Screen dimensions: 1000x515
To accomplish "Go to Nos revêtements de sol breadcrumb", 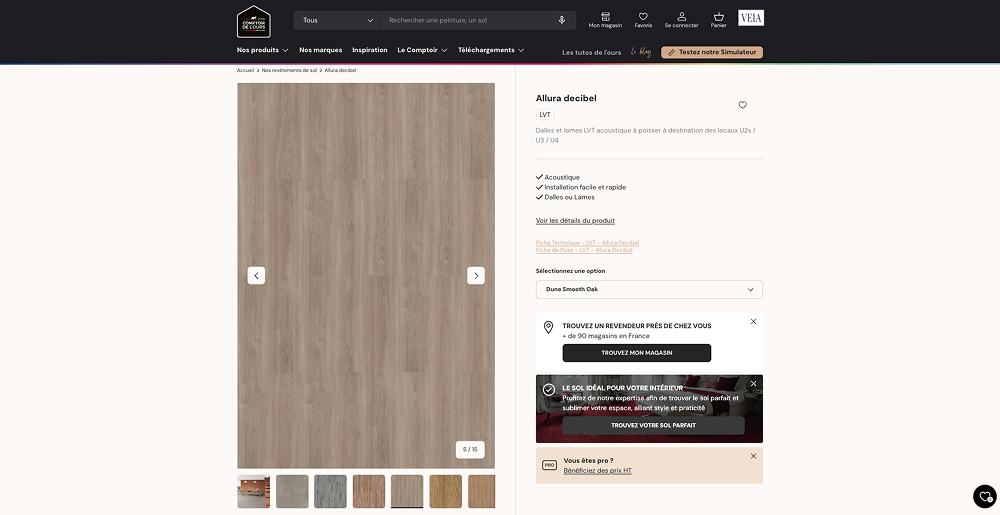I will [289, 70].
